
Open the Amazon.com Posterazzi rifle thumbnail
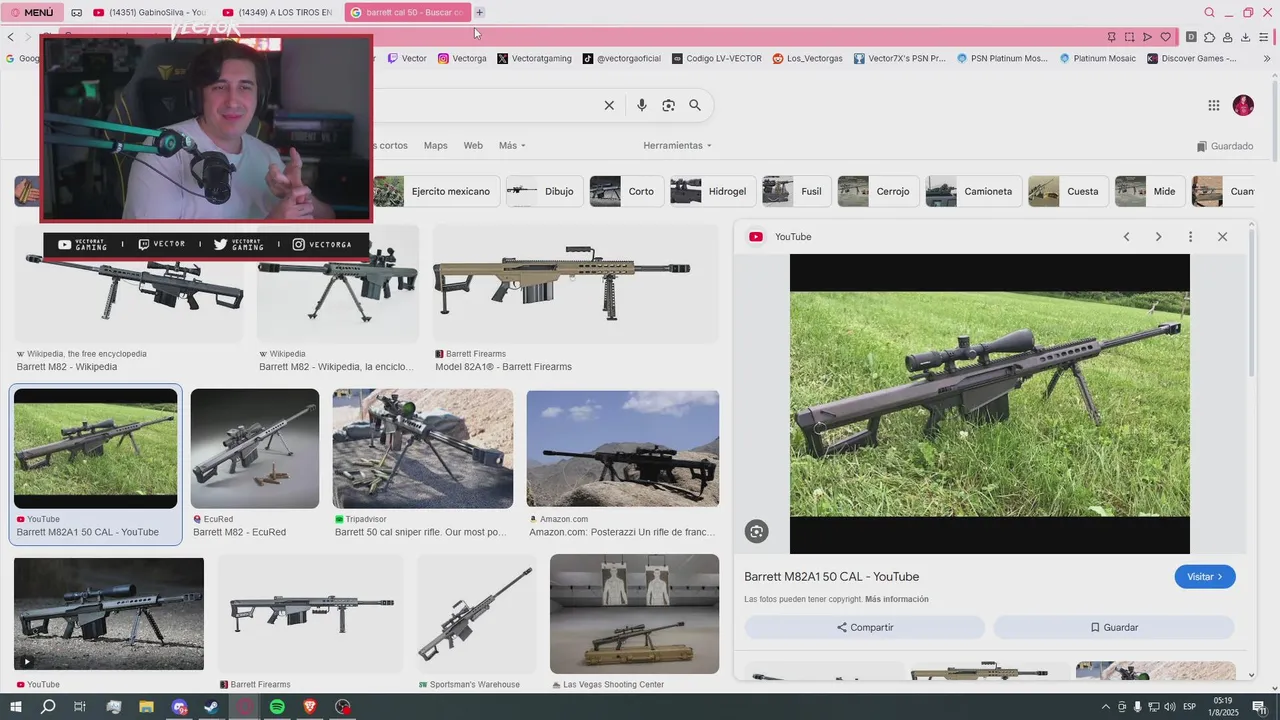tap(622, 448)
